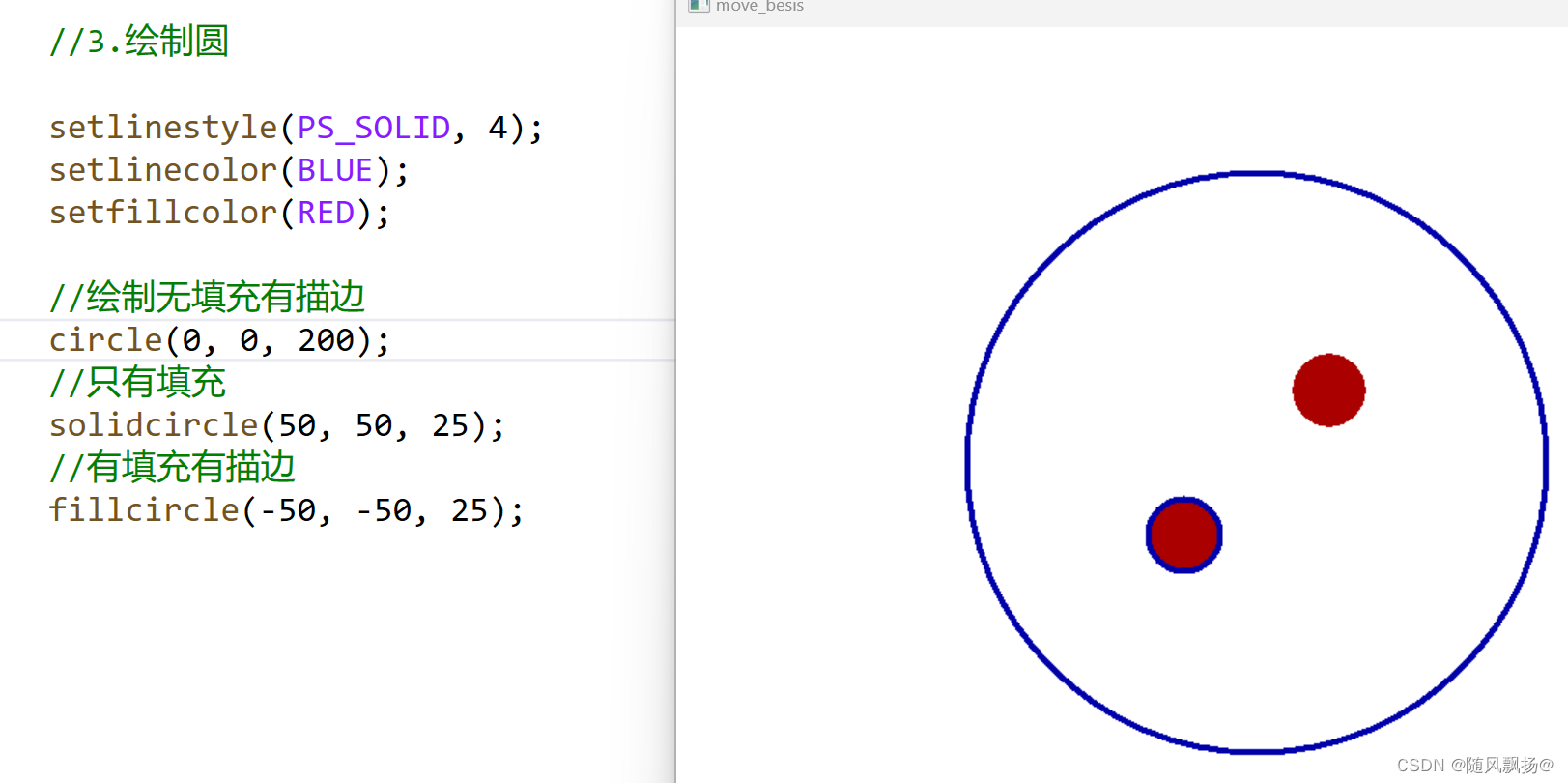This screenshot has width=1568, height=783.
Task: Click the solid red circle without outline
Action: [x=1329, y=390]
